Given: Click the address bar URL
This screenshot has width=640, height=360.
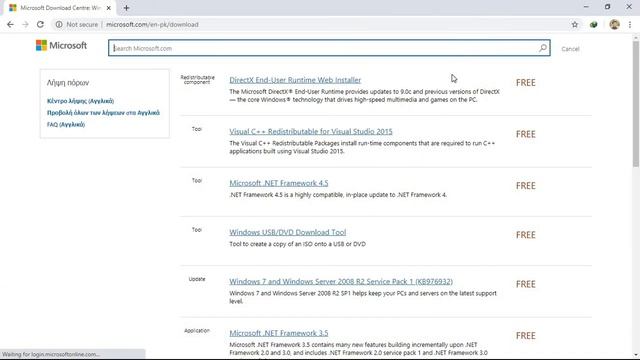Looking at the screenshot, I should pos(152,24).
